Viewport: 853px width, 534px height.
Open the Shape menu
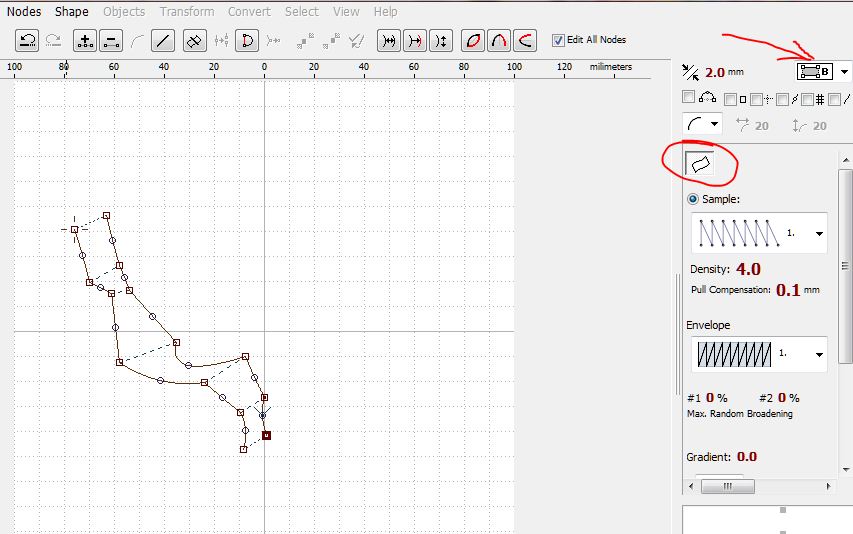pyautogui.click(x=72, y=11)
